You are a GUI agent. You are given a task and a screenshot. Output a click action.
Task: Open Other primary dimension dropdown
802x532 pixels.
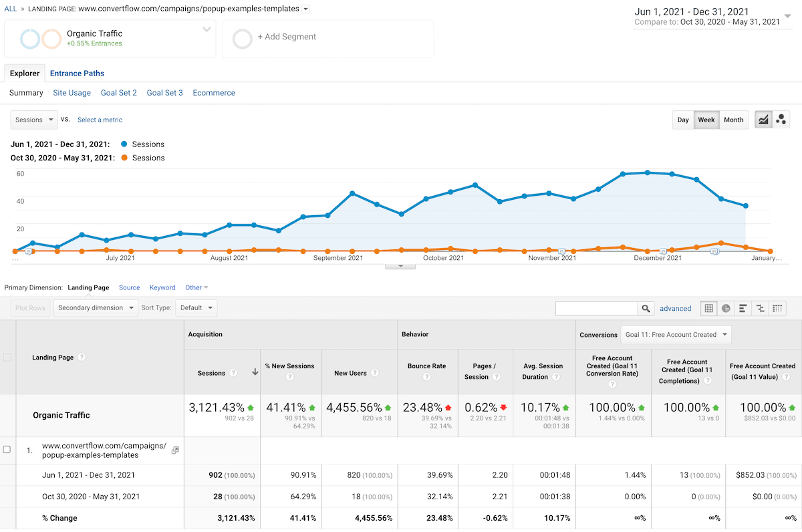(196, 287)
